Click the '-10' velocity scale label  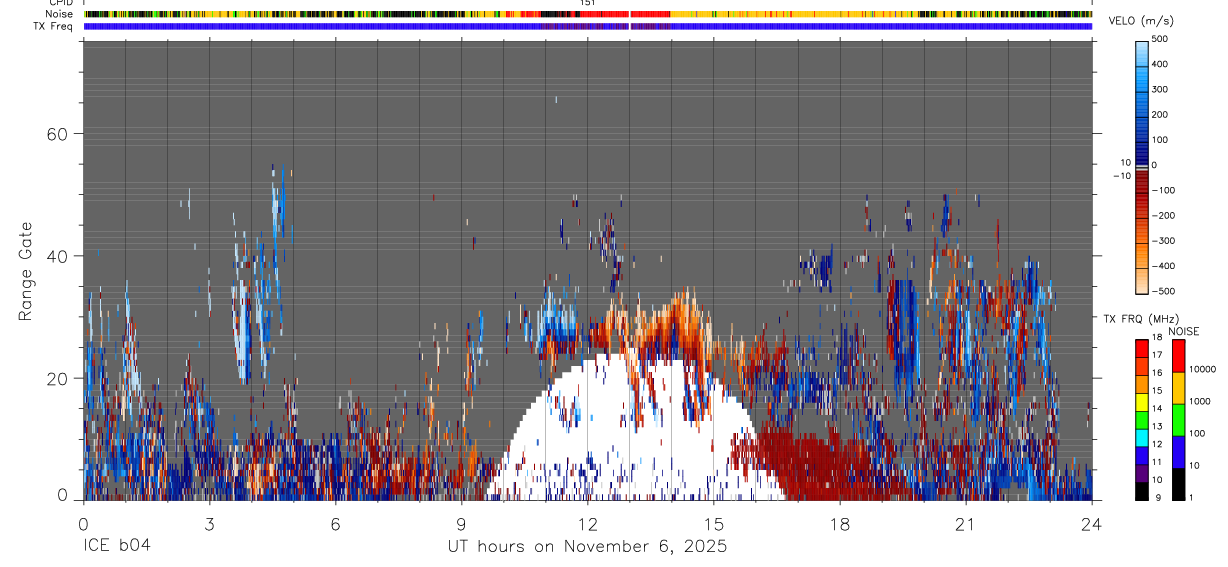click(1122, 175)
